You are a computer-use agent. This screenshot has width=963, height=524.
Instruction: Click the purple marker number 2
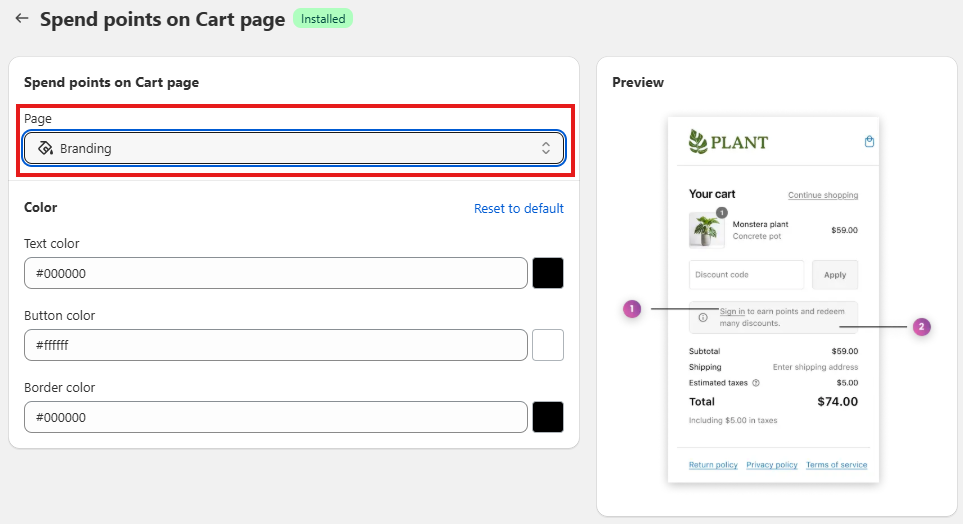(921, 327)
